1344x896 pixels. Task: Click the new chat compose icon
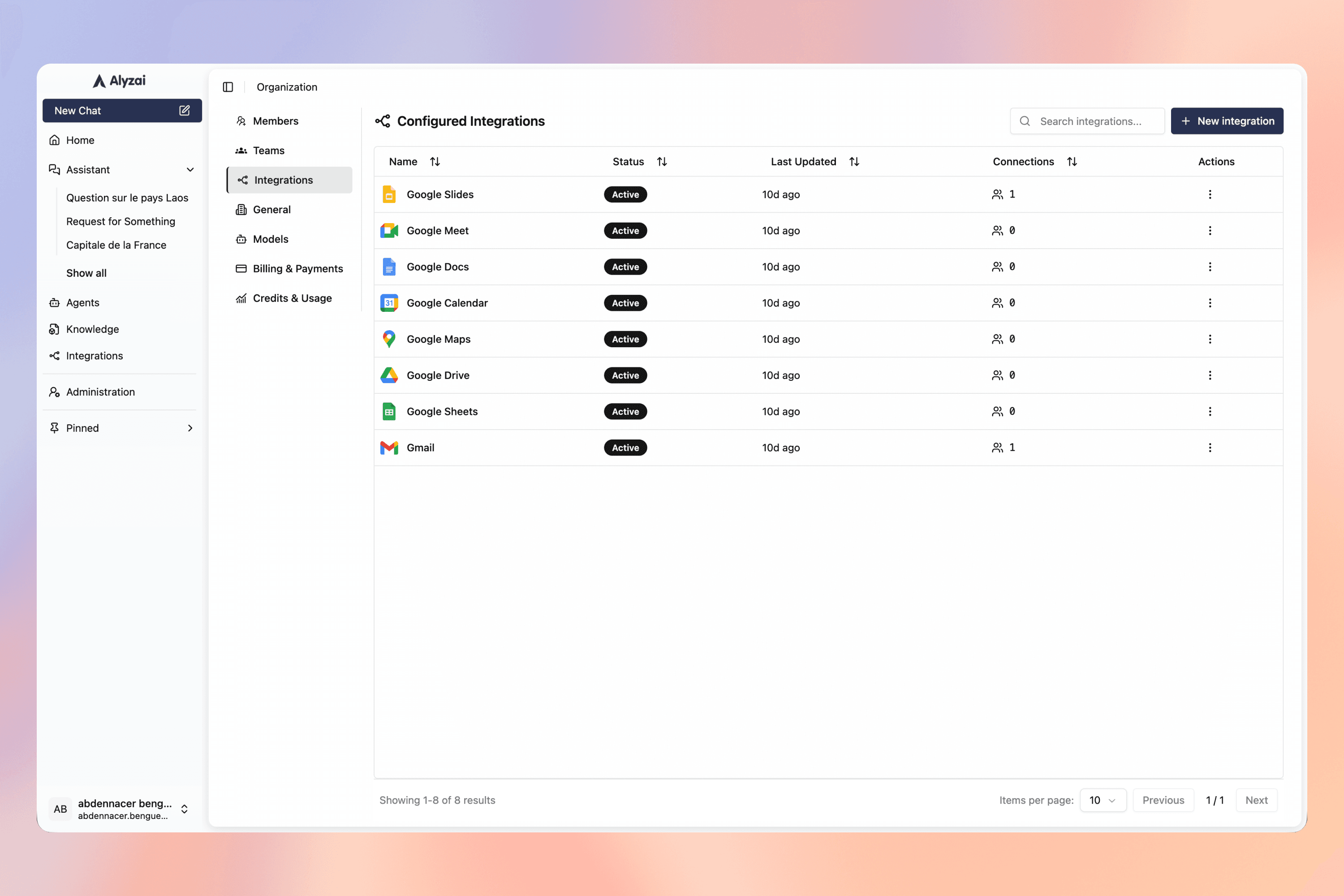tap(184, 110)
